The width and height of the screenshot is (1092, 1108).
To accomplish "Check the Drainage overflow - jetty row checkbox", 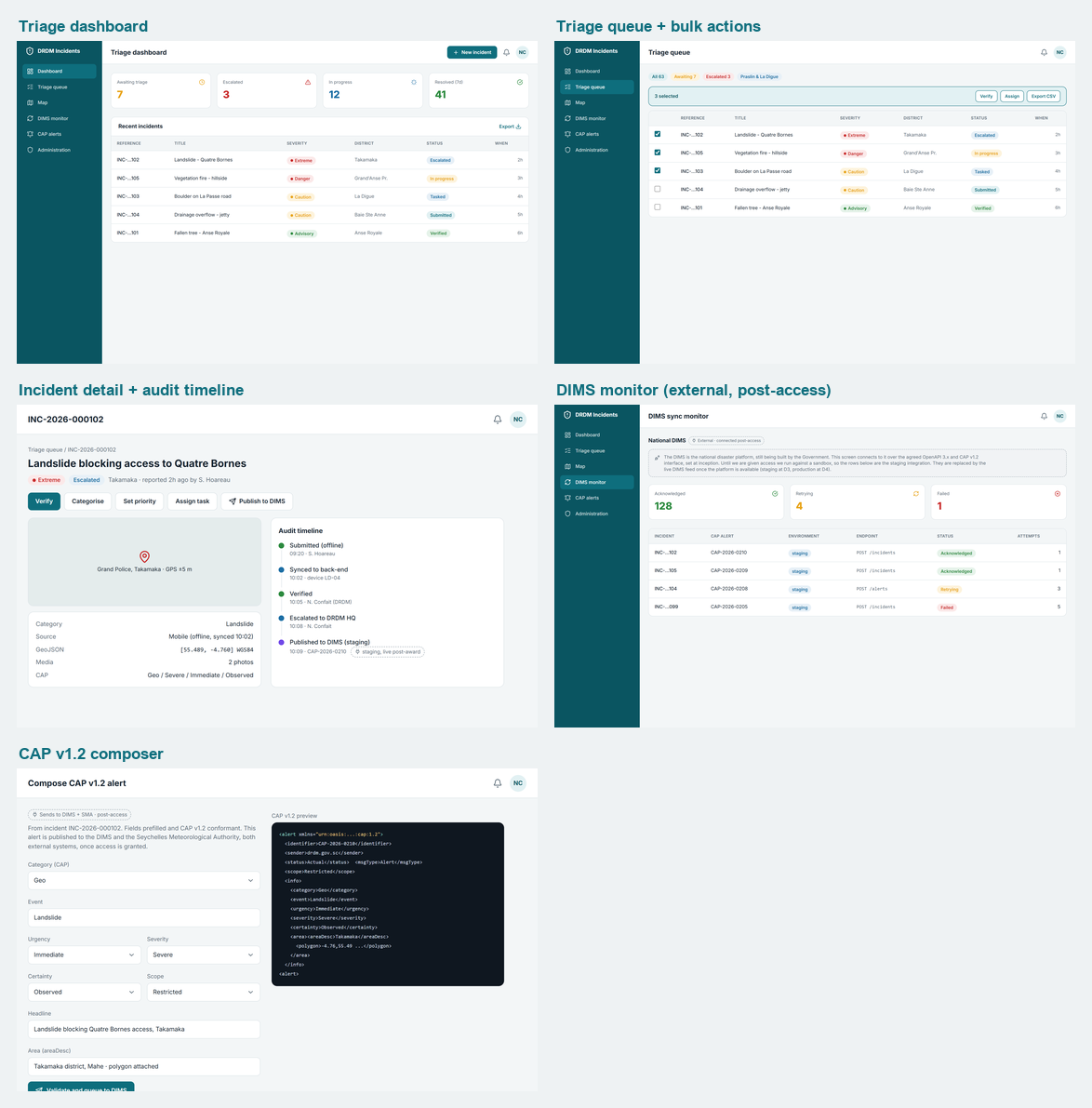I will point(657,190).
